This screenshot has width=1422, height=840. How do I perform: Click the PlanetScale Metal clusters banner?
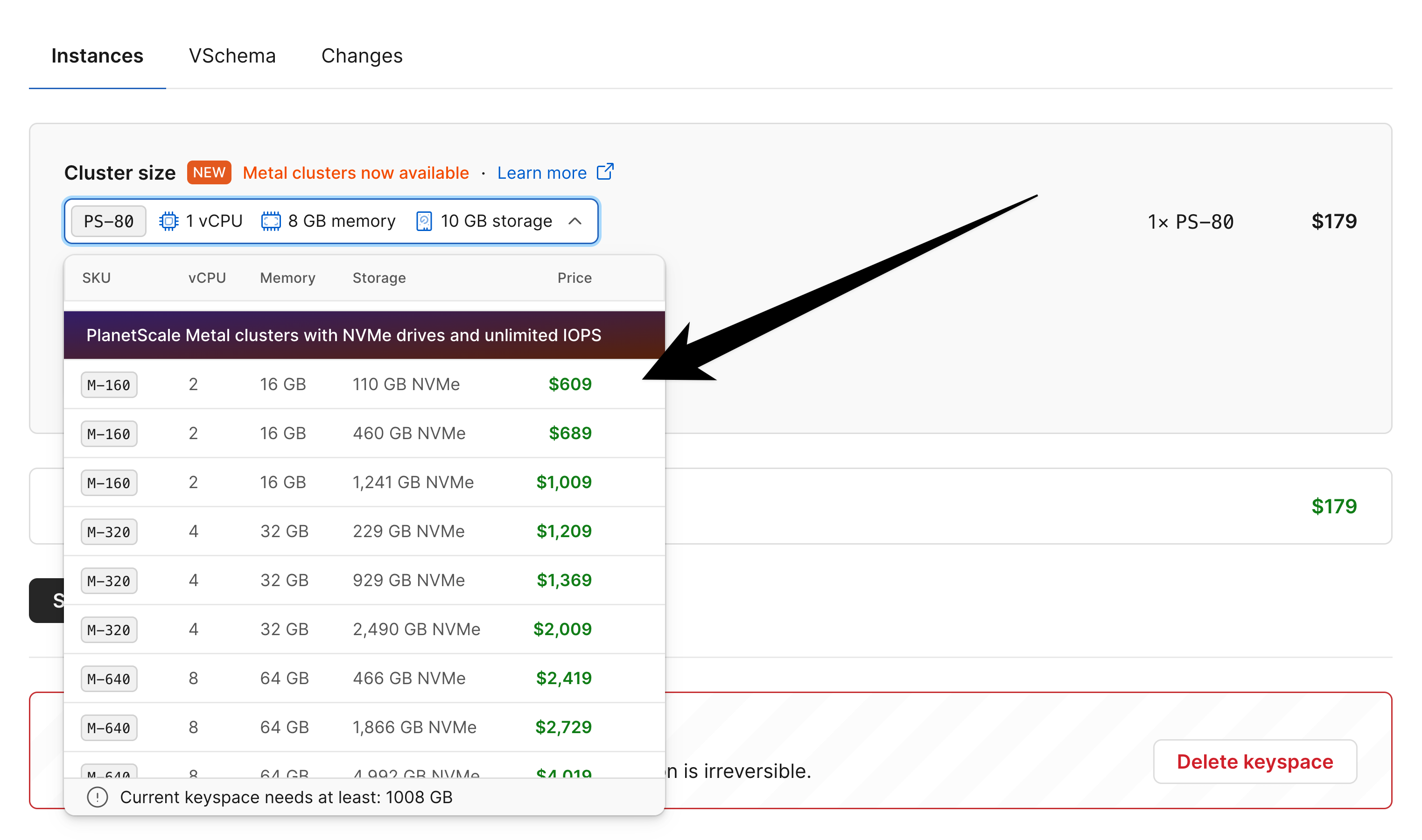(x=364, y=335)
